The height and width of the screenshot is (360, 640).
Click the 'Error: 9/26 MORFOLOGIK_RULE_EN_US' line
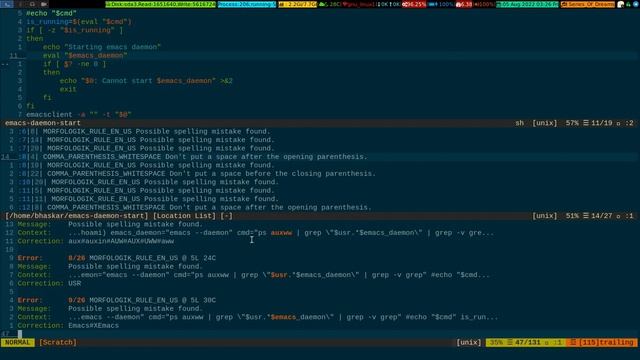click(117, 300)
